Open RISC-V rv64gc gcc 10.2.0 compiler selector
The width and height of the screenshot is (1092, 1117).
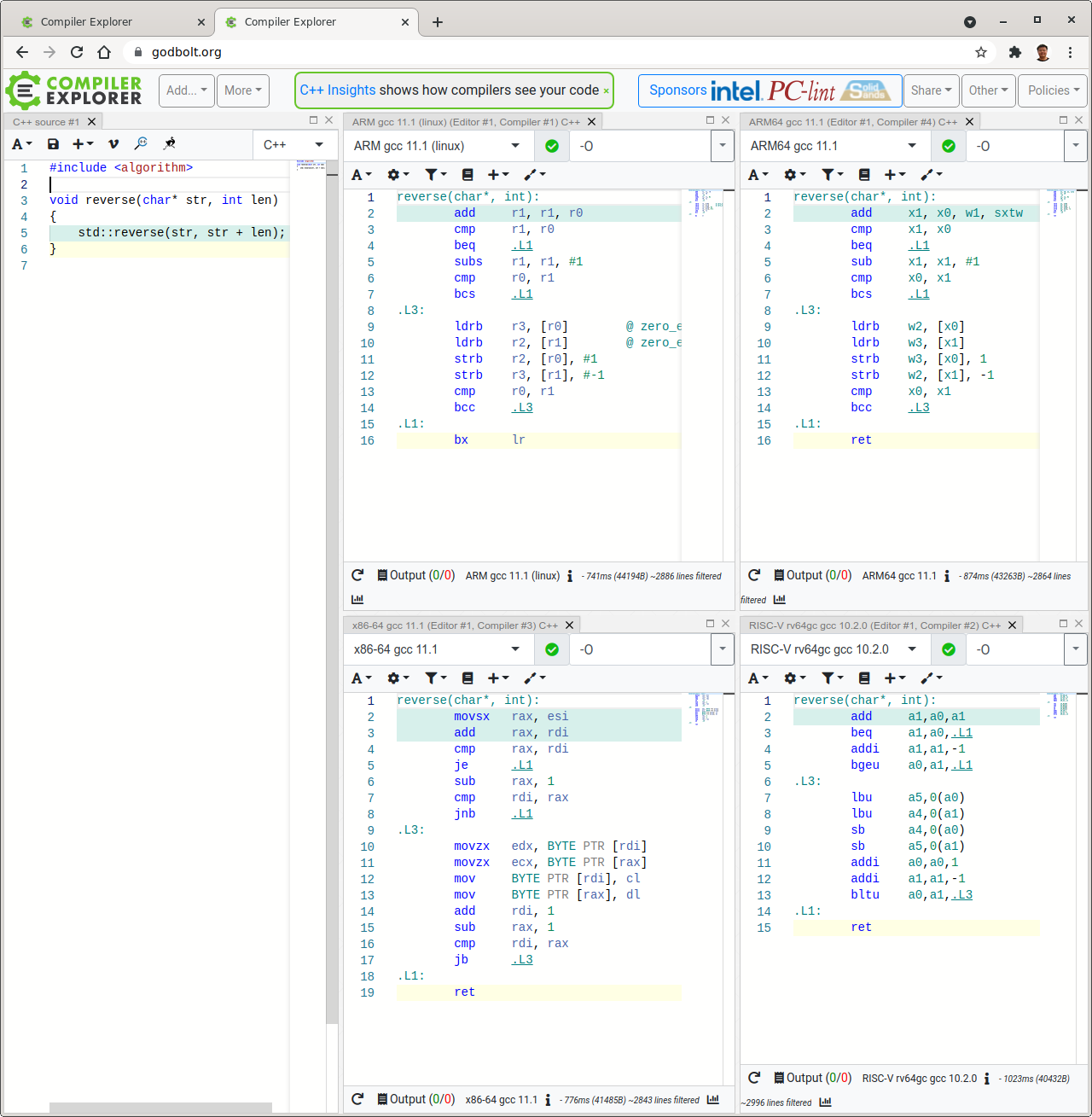[835, 649]
